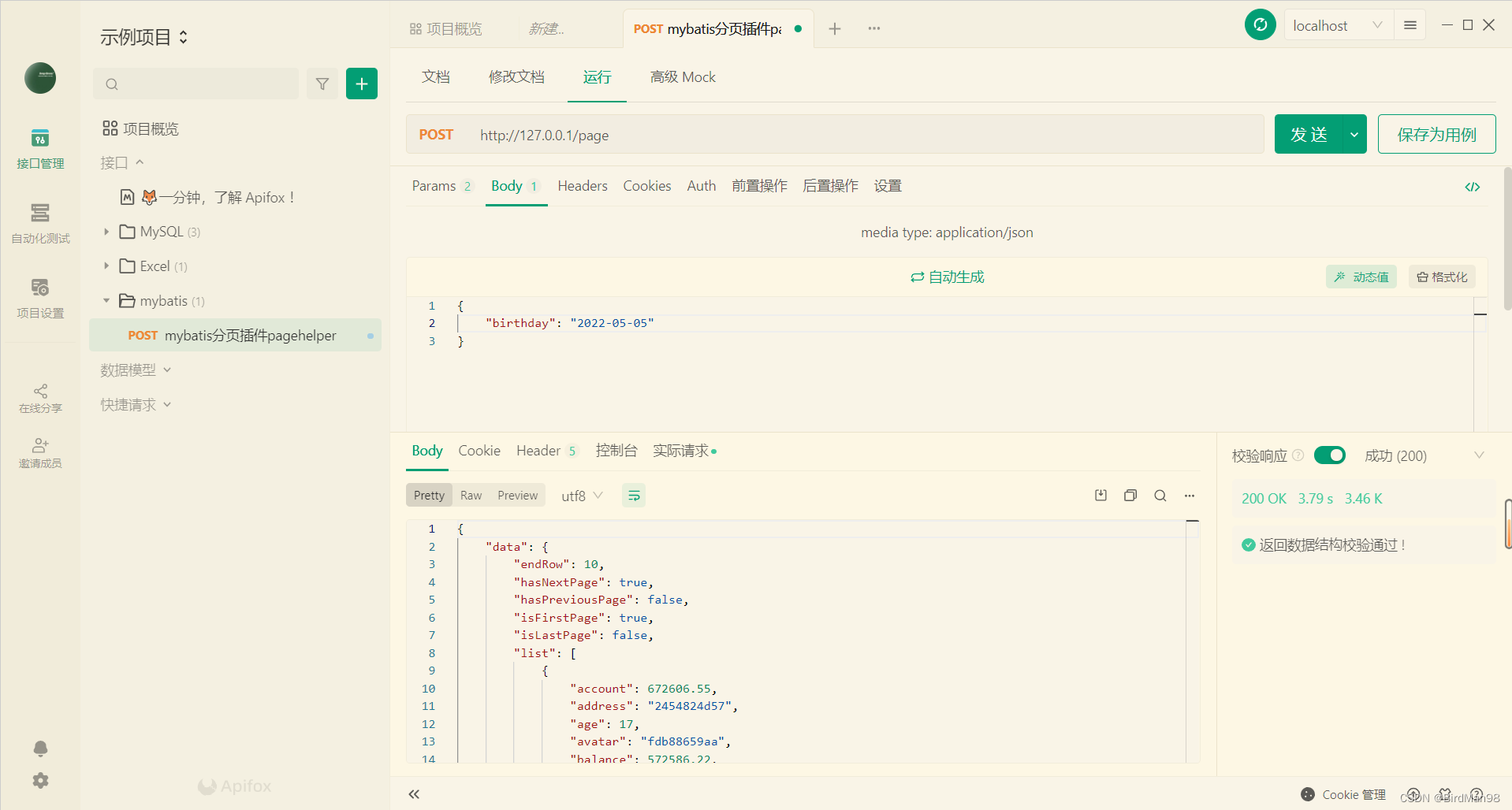Click the filter funnel icon
1512x810 pixels.
click(x=322, y=84)
